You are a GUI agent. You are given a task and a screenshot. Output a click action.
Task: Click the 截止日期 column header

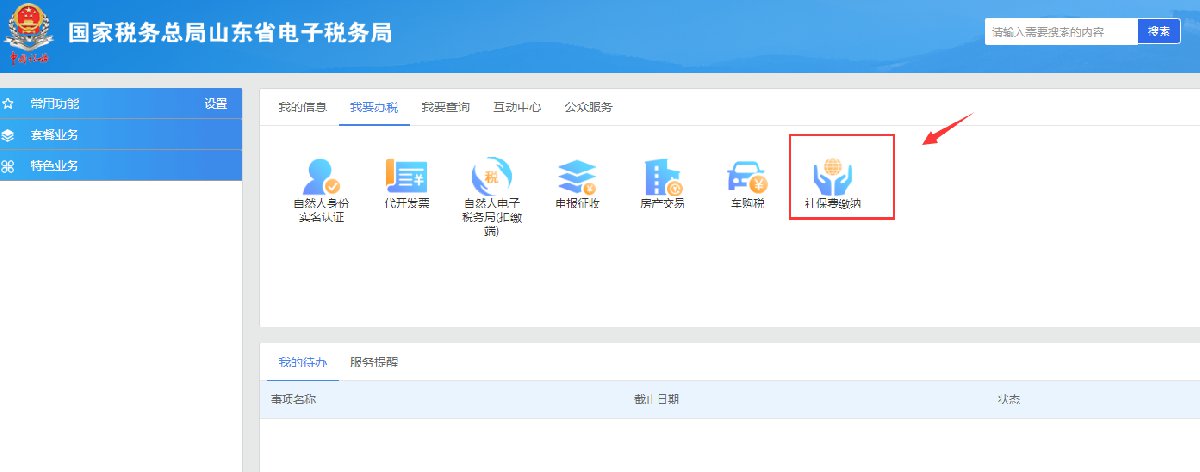point(656,400)
